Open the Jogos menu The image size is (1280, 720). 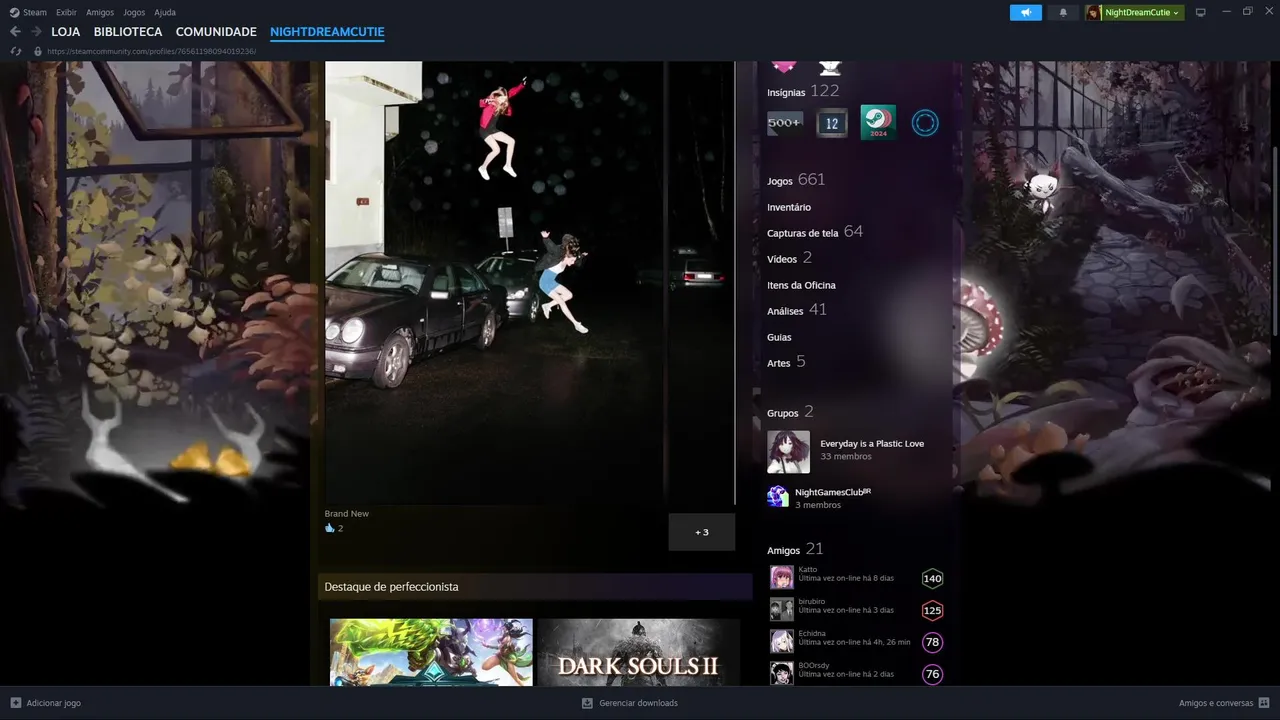(134, 12)
